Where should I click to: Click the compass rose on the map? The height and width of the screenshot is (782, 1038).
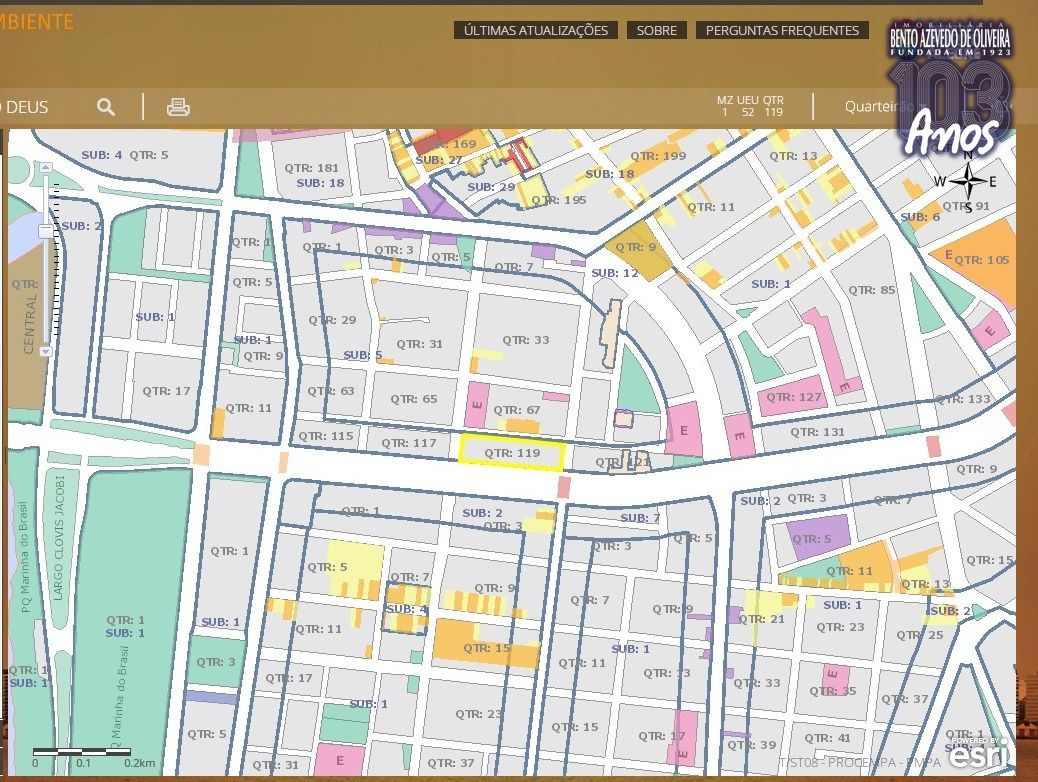(x=968, y=181)
